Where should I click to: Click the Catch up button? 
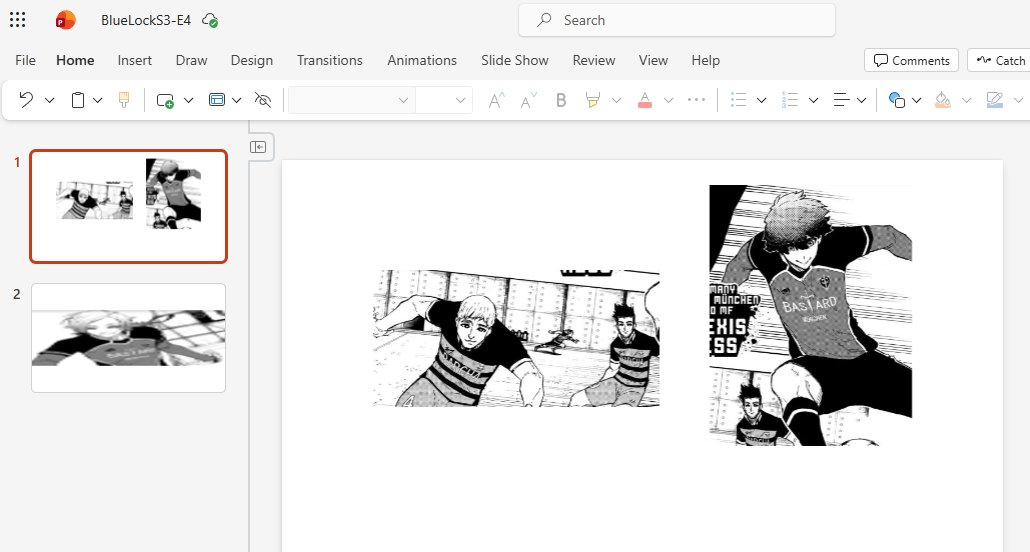[x=999, y=60]
